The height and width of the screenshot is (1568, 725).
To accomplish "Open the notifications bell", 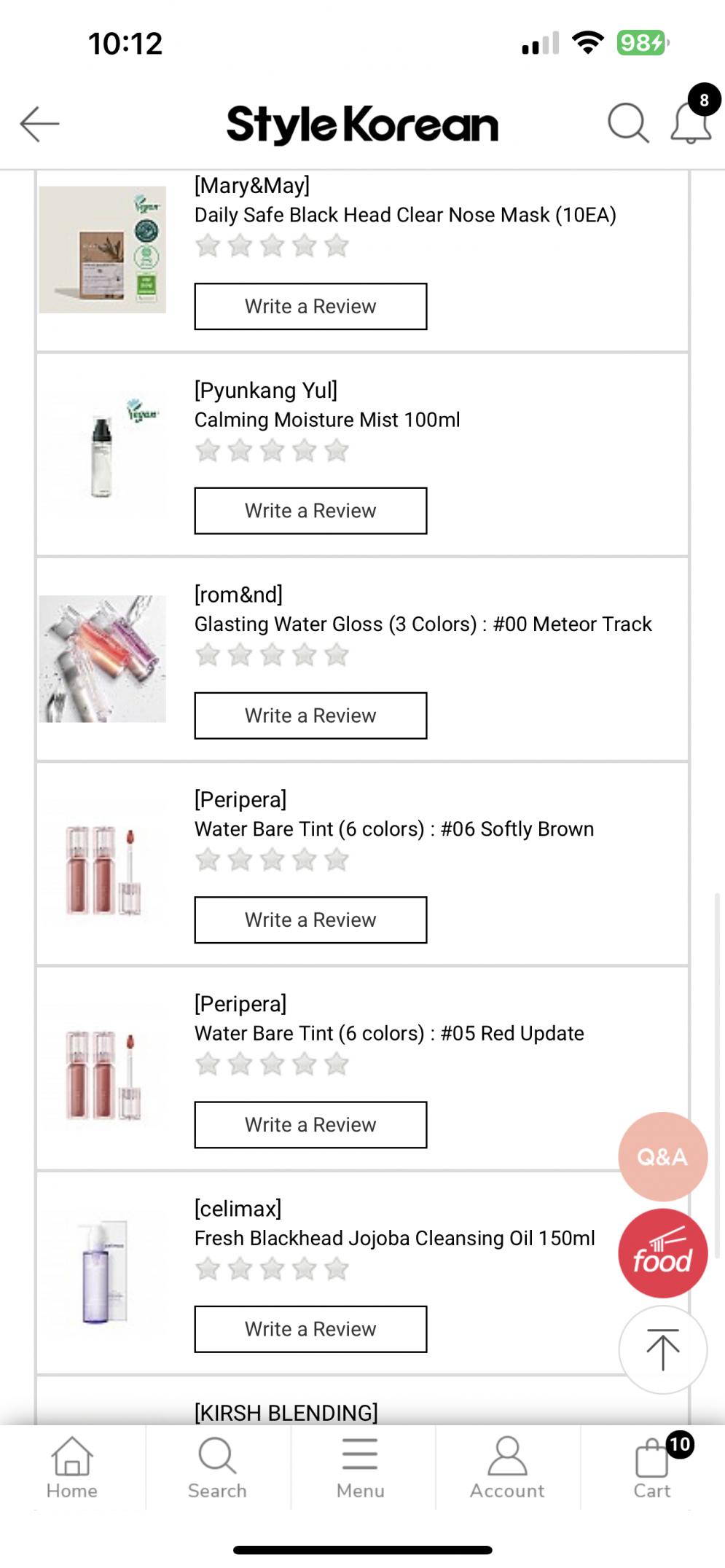I will pyautogui.click(x=690, y=123).
